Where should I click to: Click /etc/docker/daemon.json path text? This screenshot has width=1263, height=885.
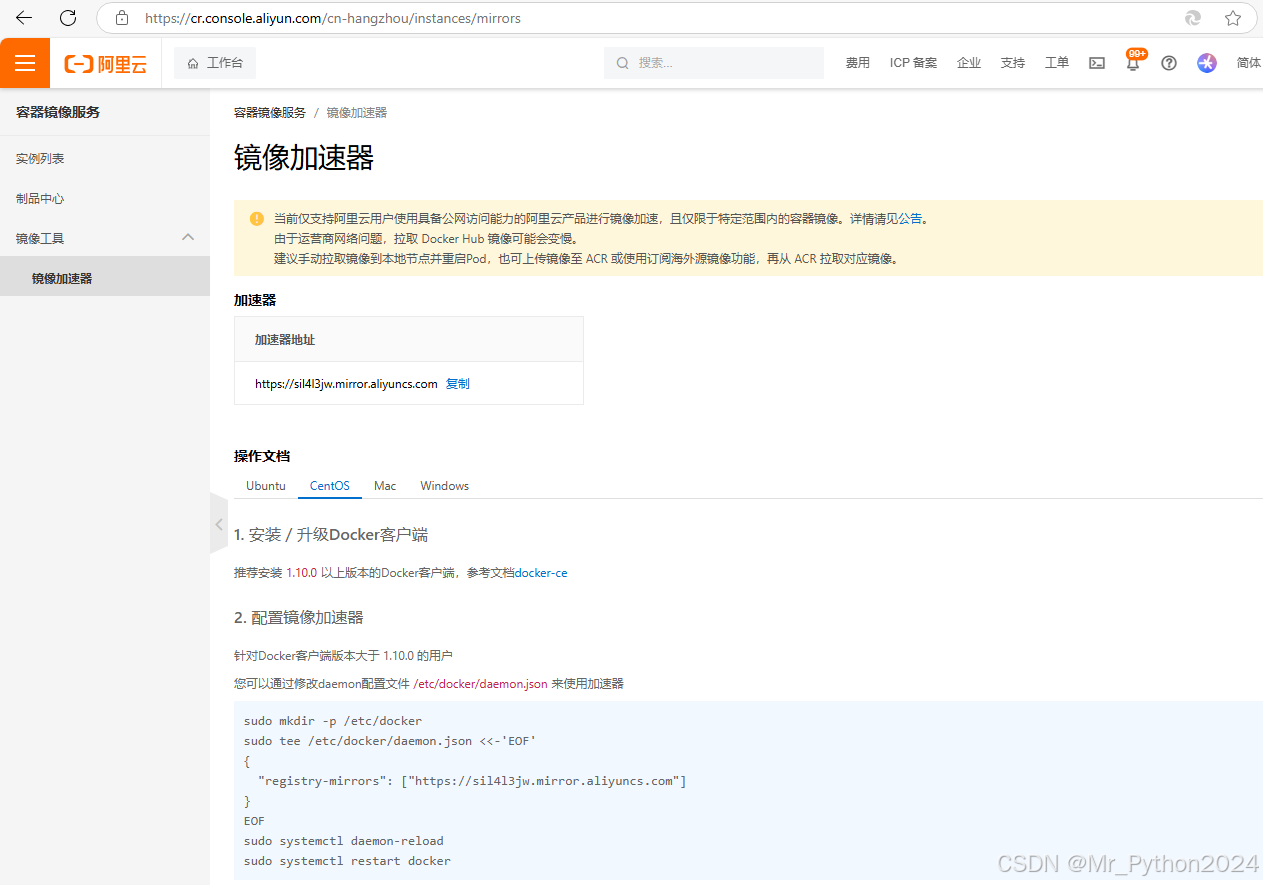click(x=480, y=684)
